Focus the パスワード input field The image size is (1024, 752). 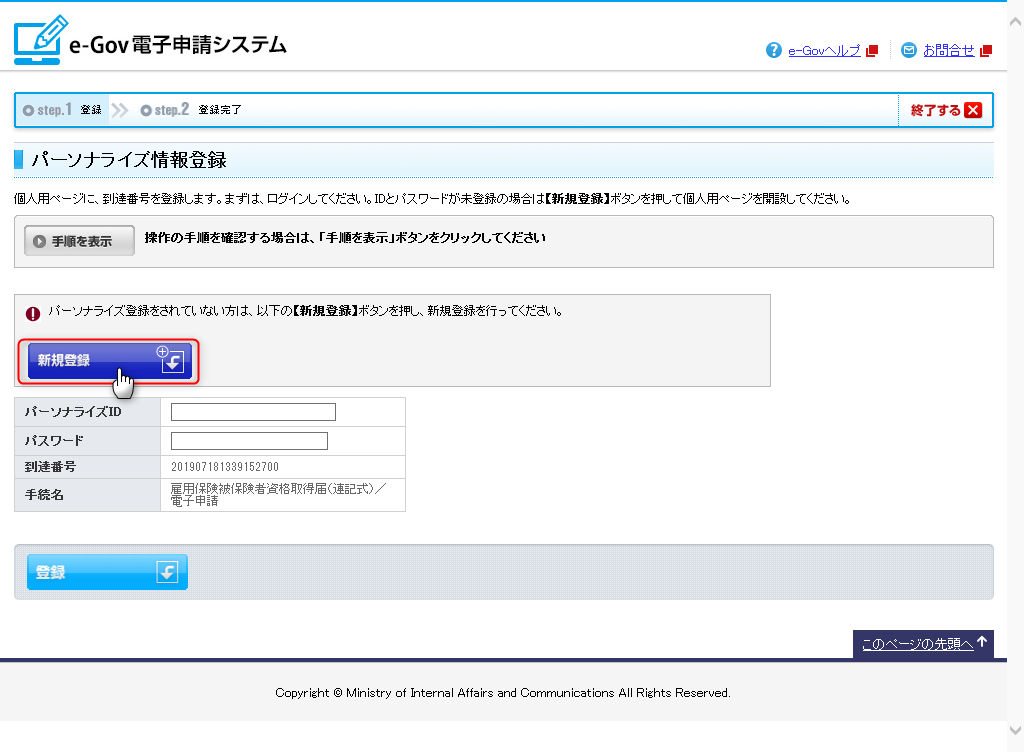249,441
